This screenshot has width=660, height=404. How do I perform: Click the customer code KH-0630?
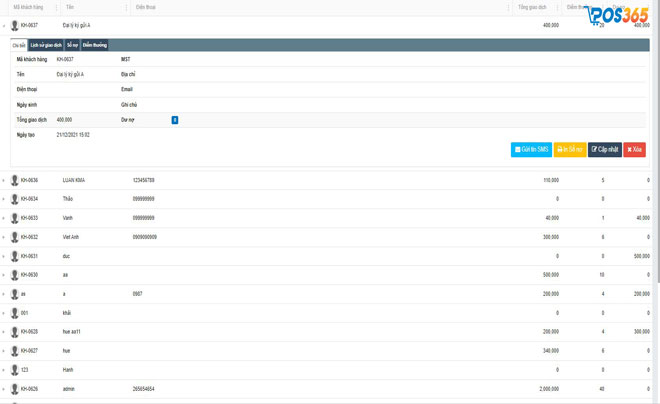click(x=29, y=275)
